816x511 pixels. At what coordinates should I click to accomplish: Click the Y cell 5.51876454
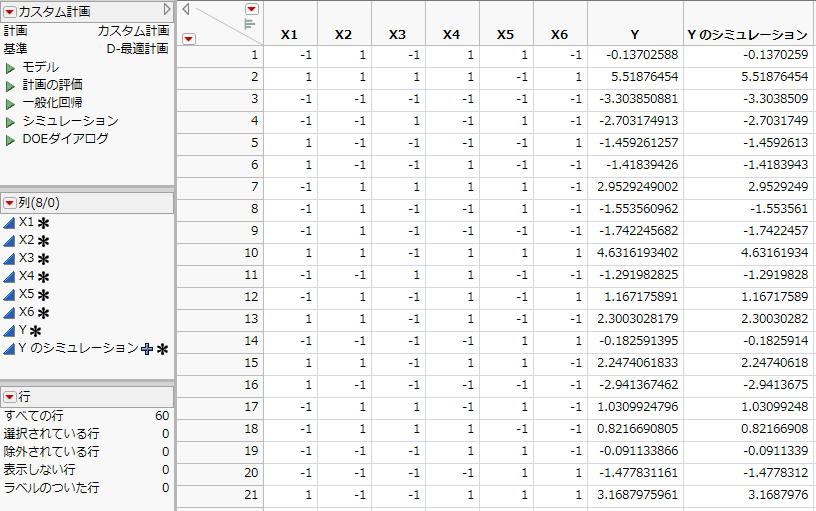tap(635, 77)
